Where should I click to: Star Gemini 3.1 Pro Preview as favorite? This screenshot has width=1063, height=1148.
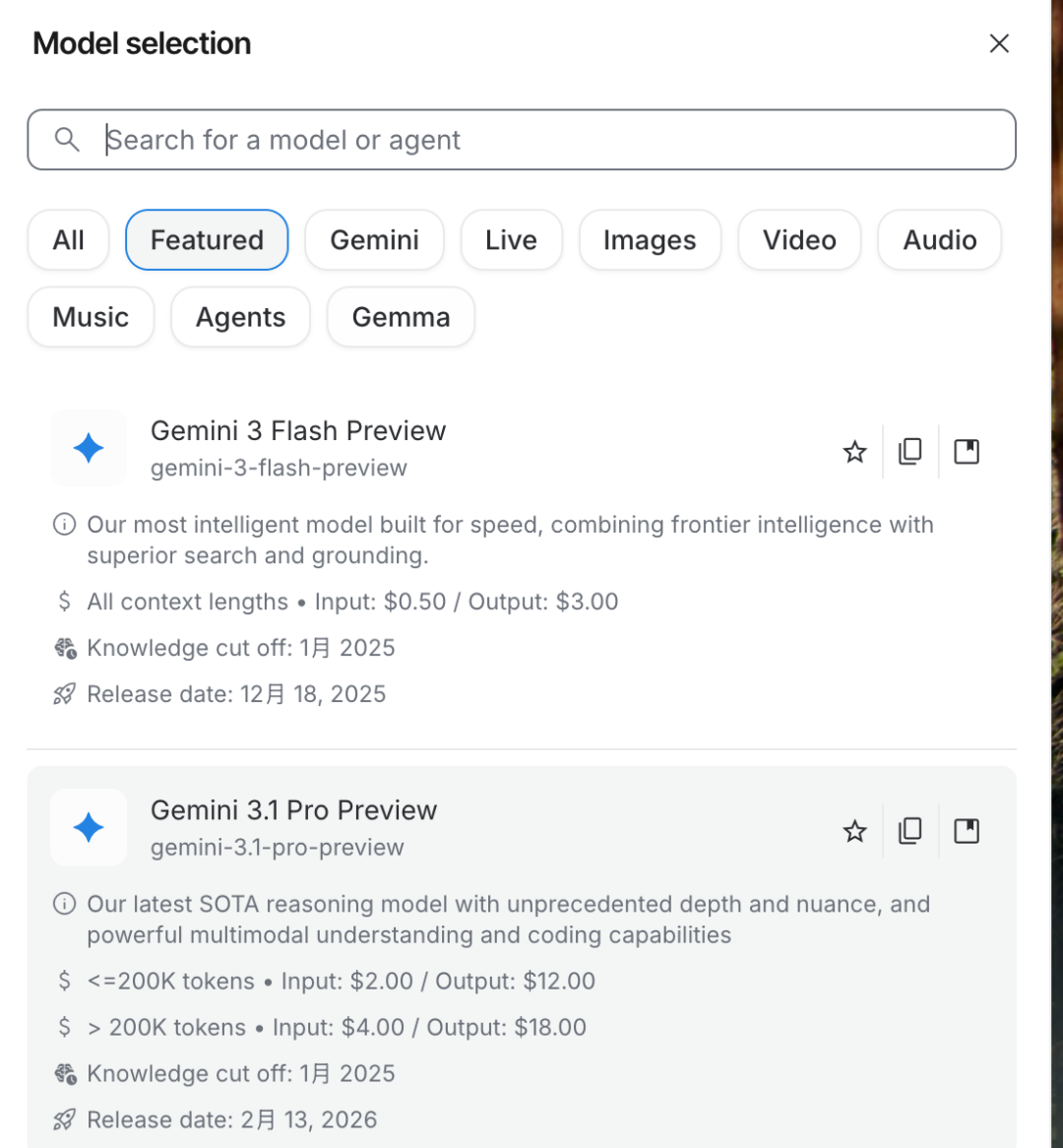point(854,831)
